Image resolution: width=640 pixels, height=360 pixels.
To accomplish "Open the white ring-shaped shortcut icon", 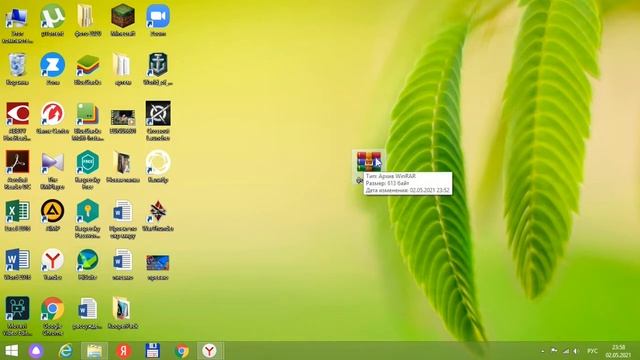I will [x=158, y=162].
